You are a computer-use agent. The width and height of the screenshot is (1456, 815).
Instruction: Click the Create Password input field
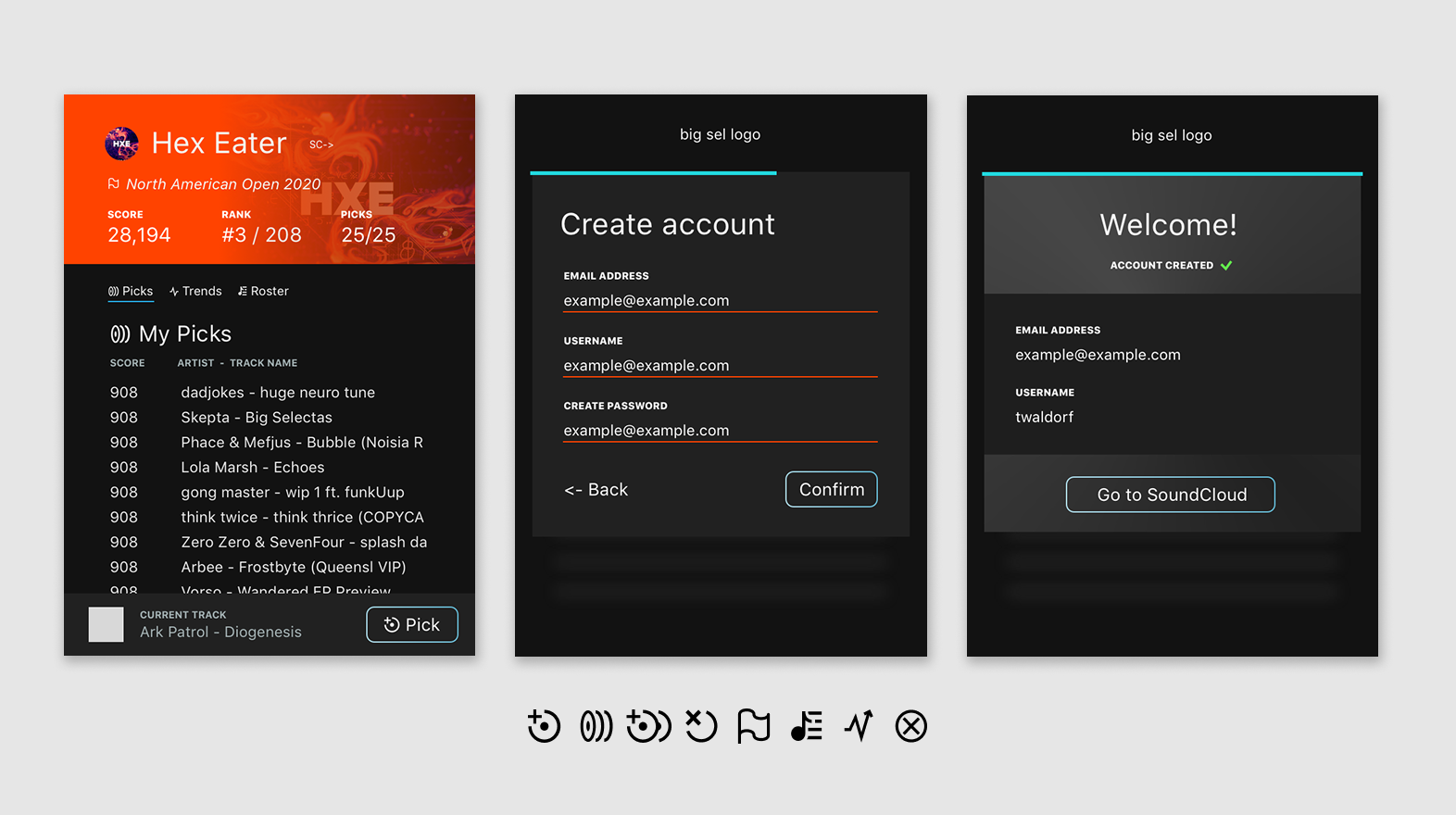coord(720,430)
